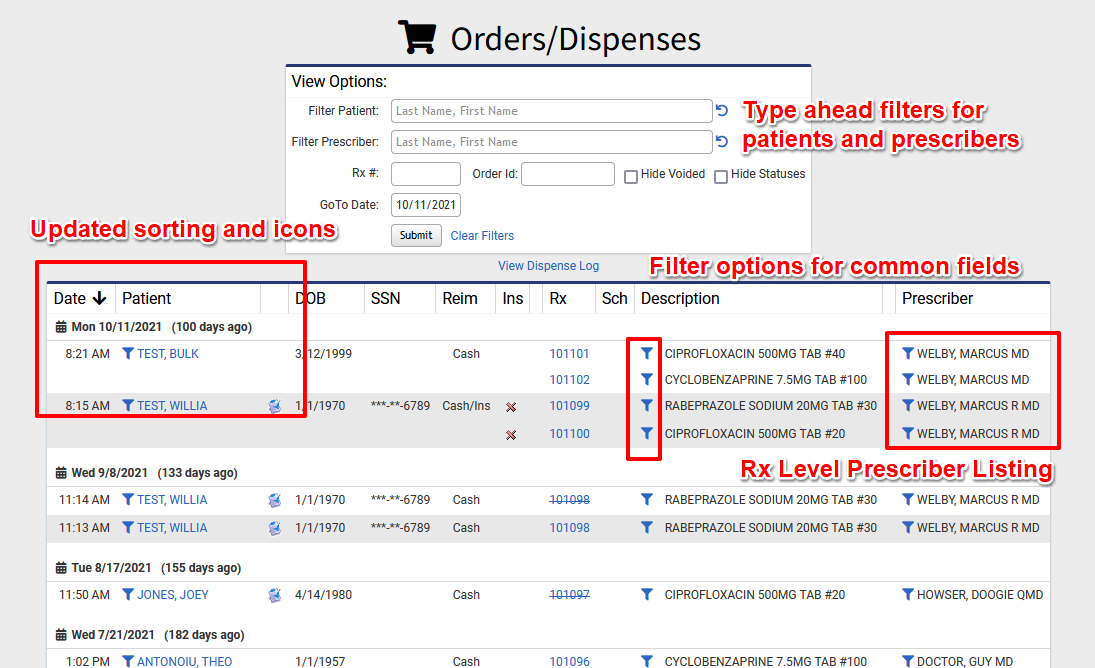The width and height of the screenshot is (1095, 668).
Task: Check the Hide Statuses checkbox
Action: [721, 175]
